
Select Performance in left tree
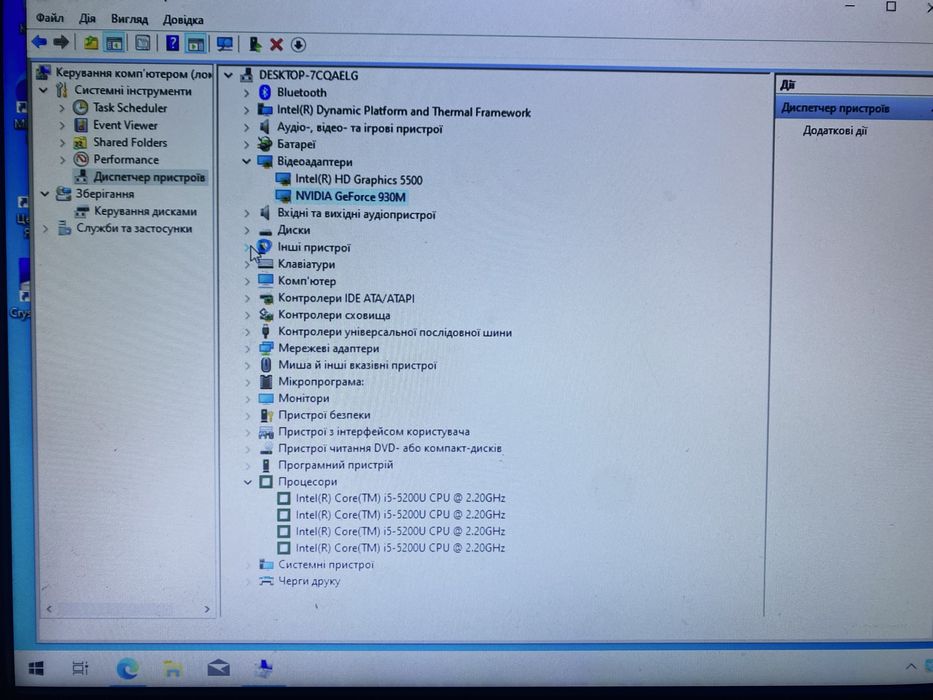click(x=126, y=160)
